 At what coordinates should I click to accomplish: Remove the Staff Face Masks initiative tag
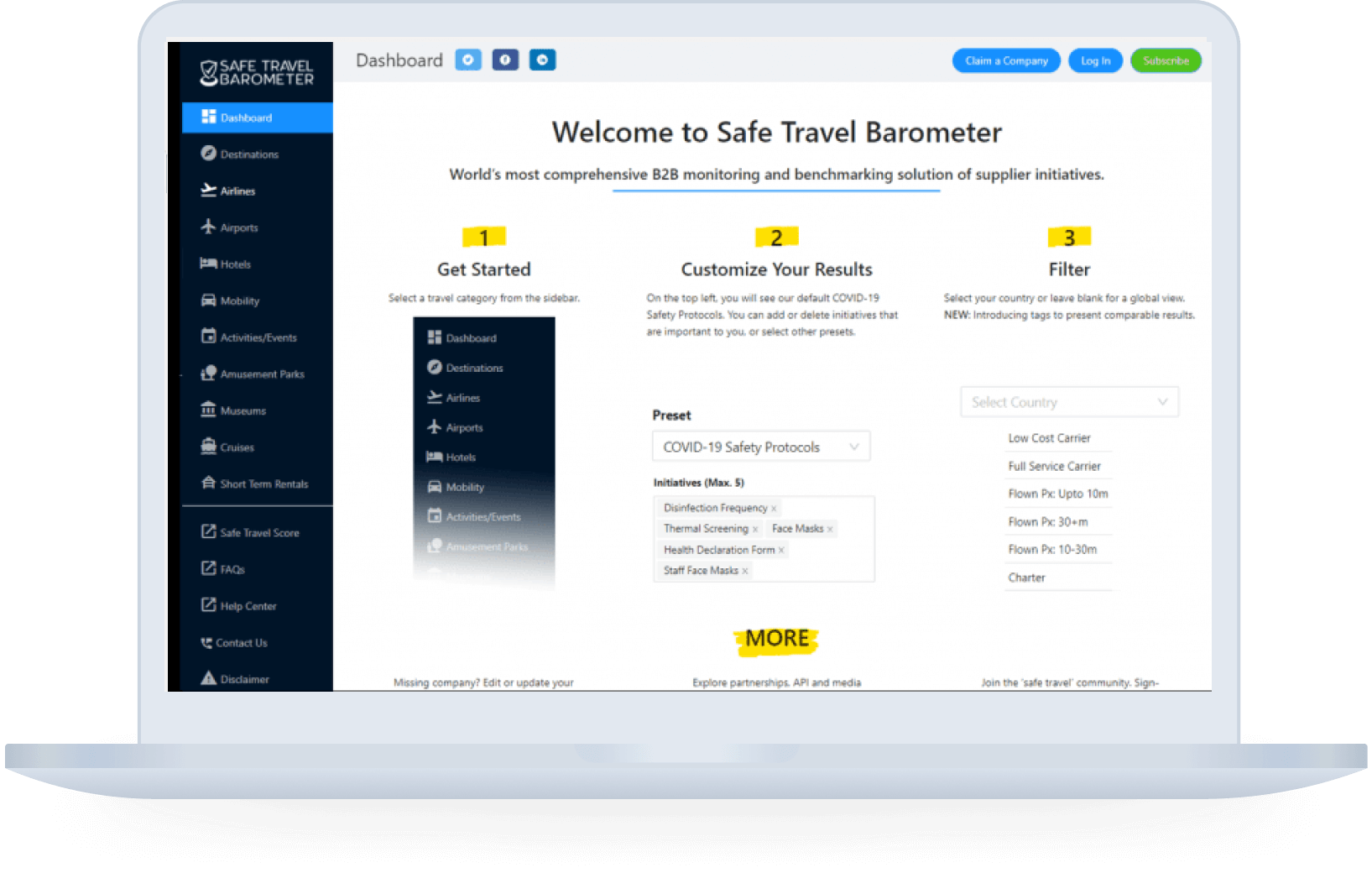click(745, 571)
